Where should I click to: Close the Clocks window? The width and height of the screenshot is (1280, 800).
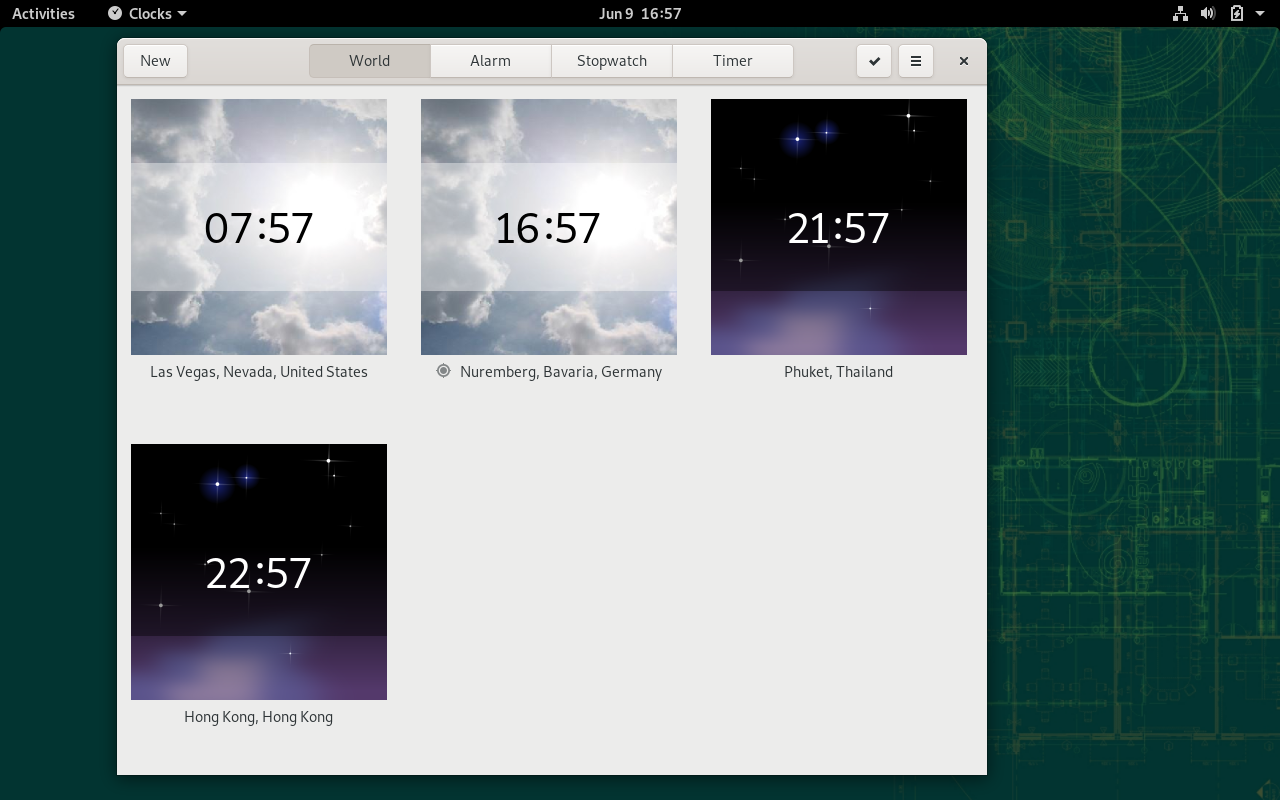(x=964, y=61)
